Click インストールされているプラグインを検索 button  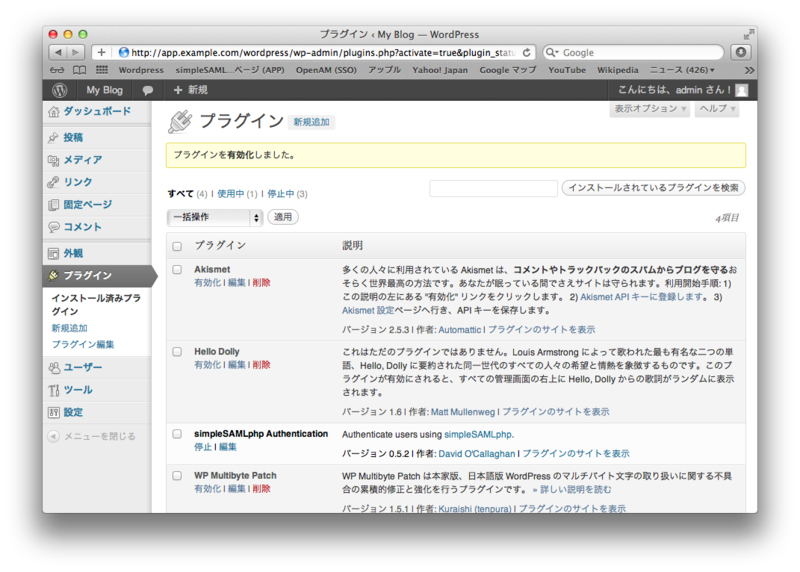654,188
